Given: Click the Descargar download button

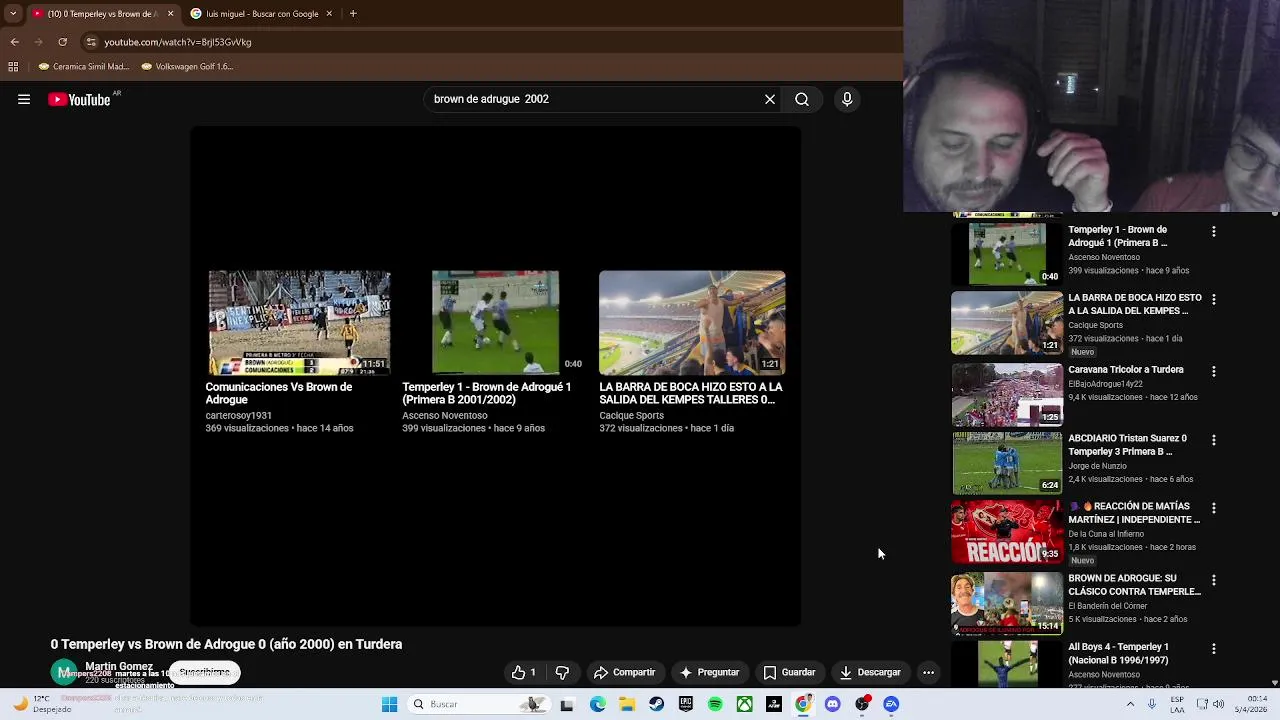Looking at the screenshot, I should click(870, 672).
